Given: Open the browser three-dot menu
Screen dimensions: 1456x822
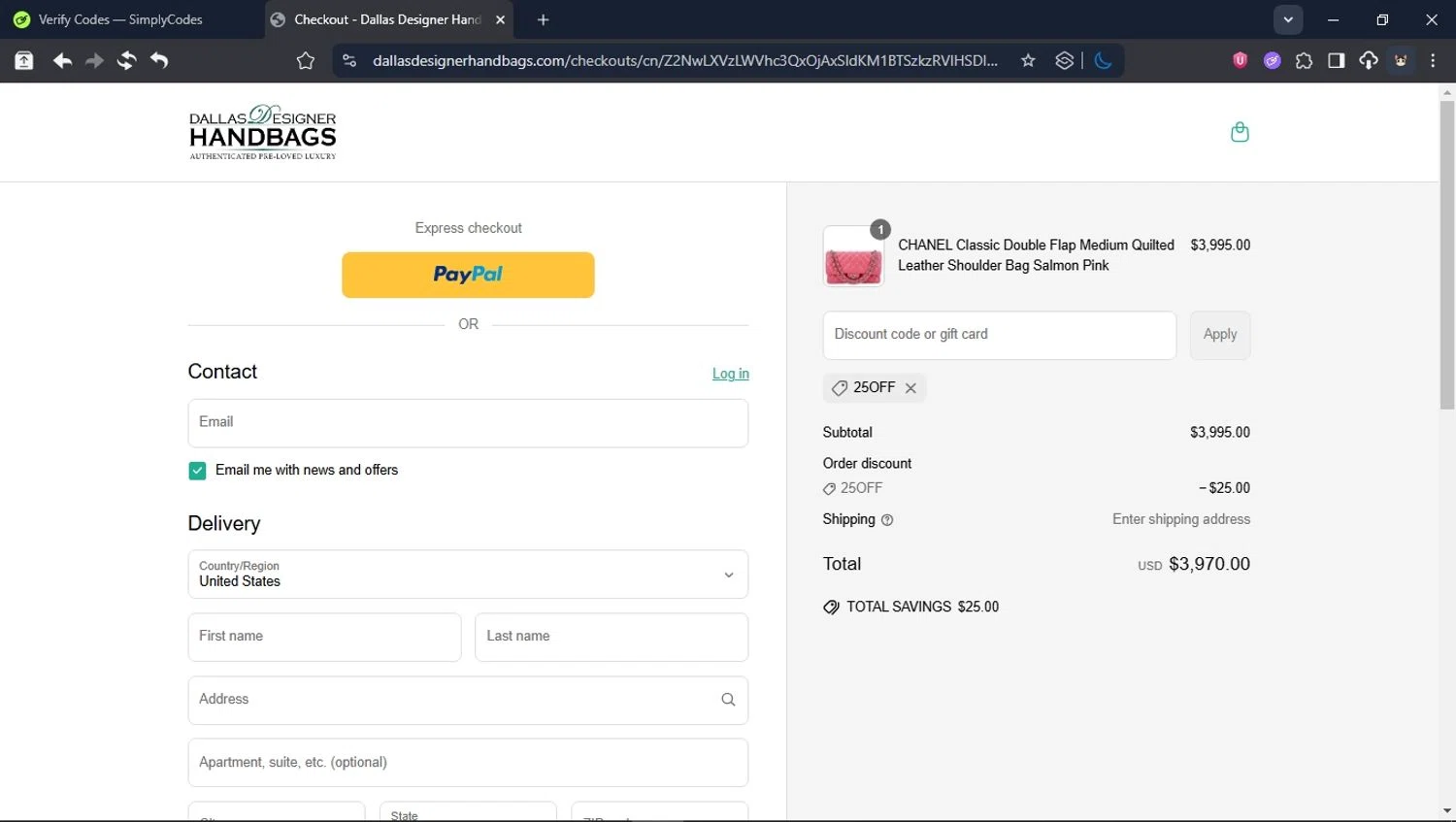Looking at the screenshot, I should [1433, 61].
